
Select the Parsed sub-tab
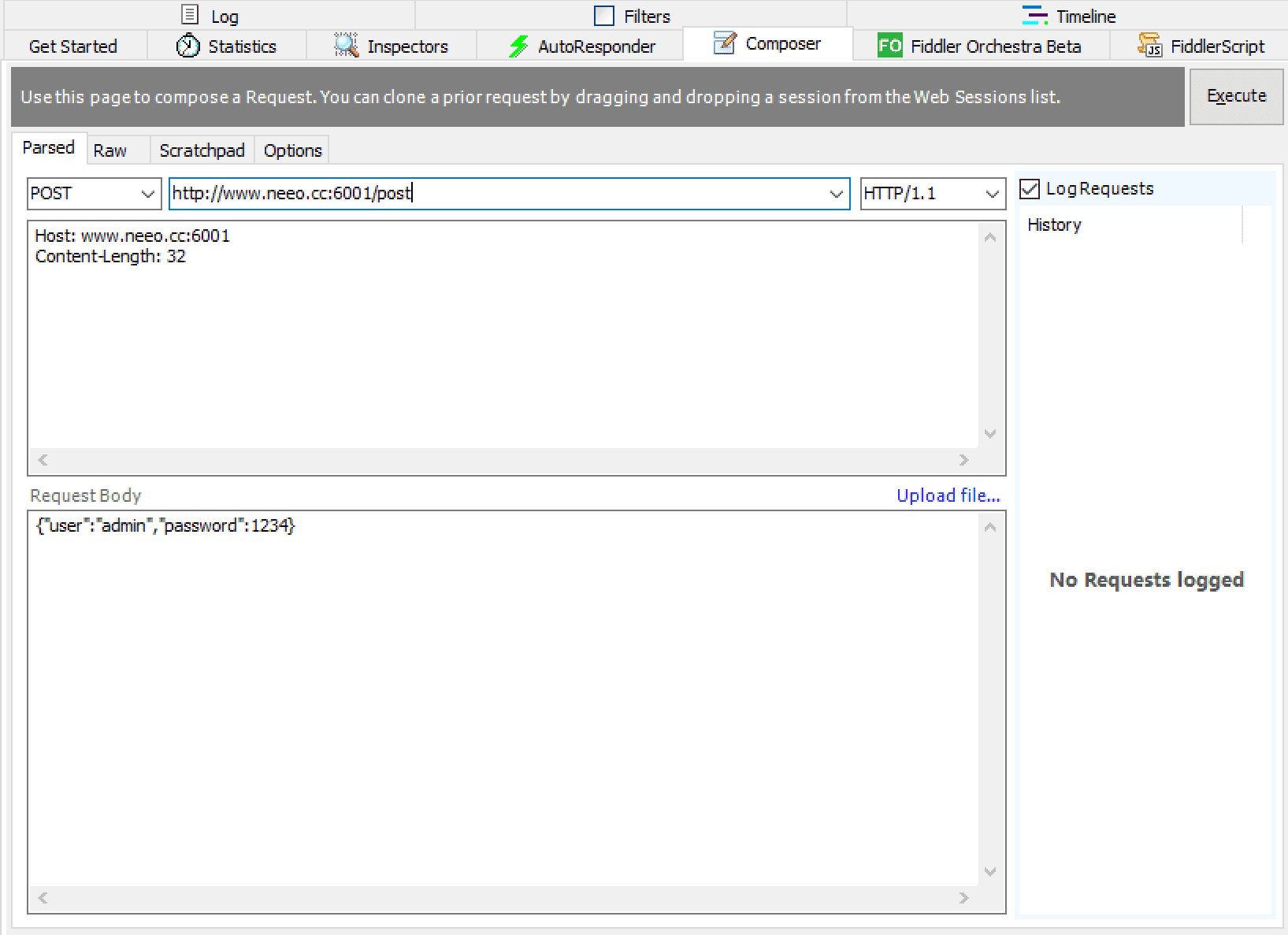(49, 148)
